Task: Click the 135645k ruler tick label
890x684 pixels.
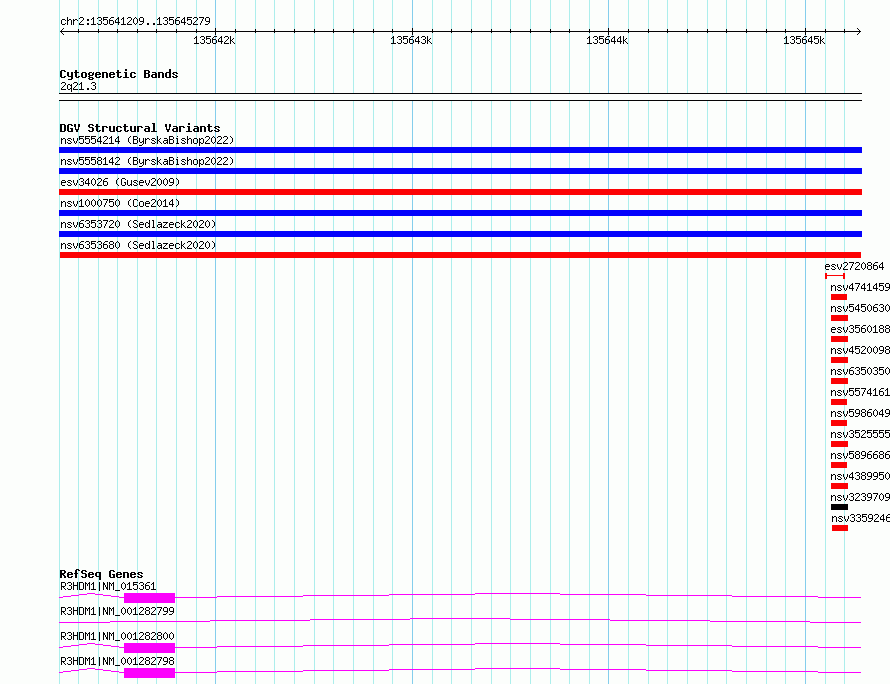Action: [x=804, y=40]
